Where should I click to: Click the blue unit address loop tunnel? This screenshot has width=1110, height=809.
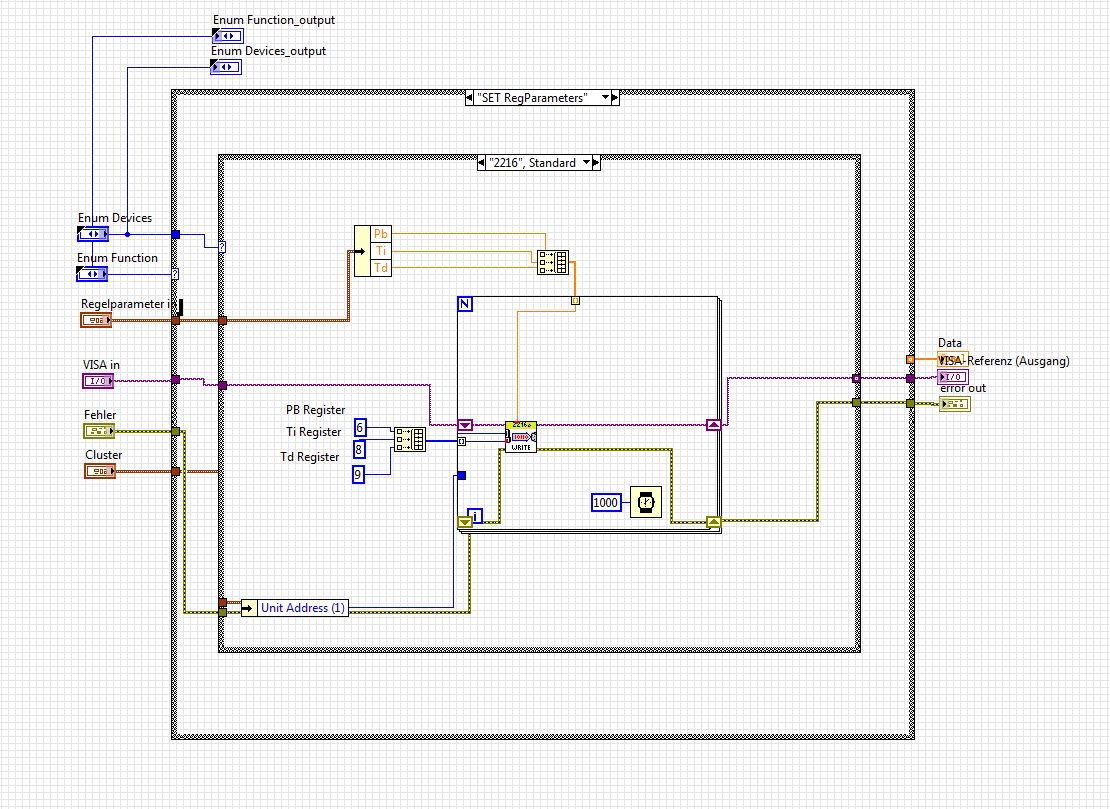click(462, 476)
